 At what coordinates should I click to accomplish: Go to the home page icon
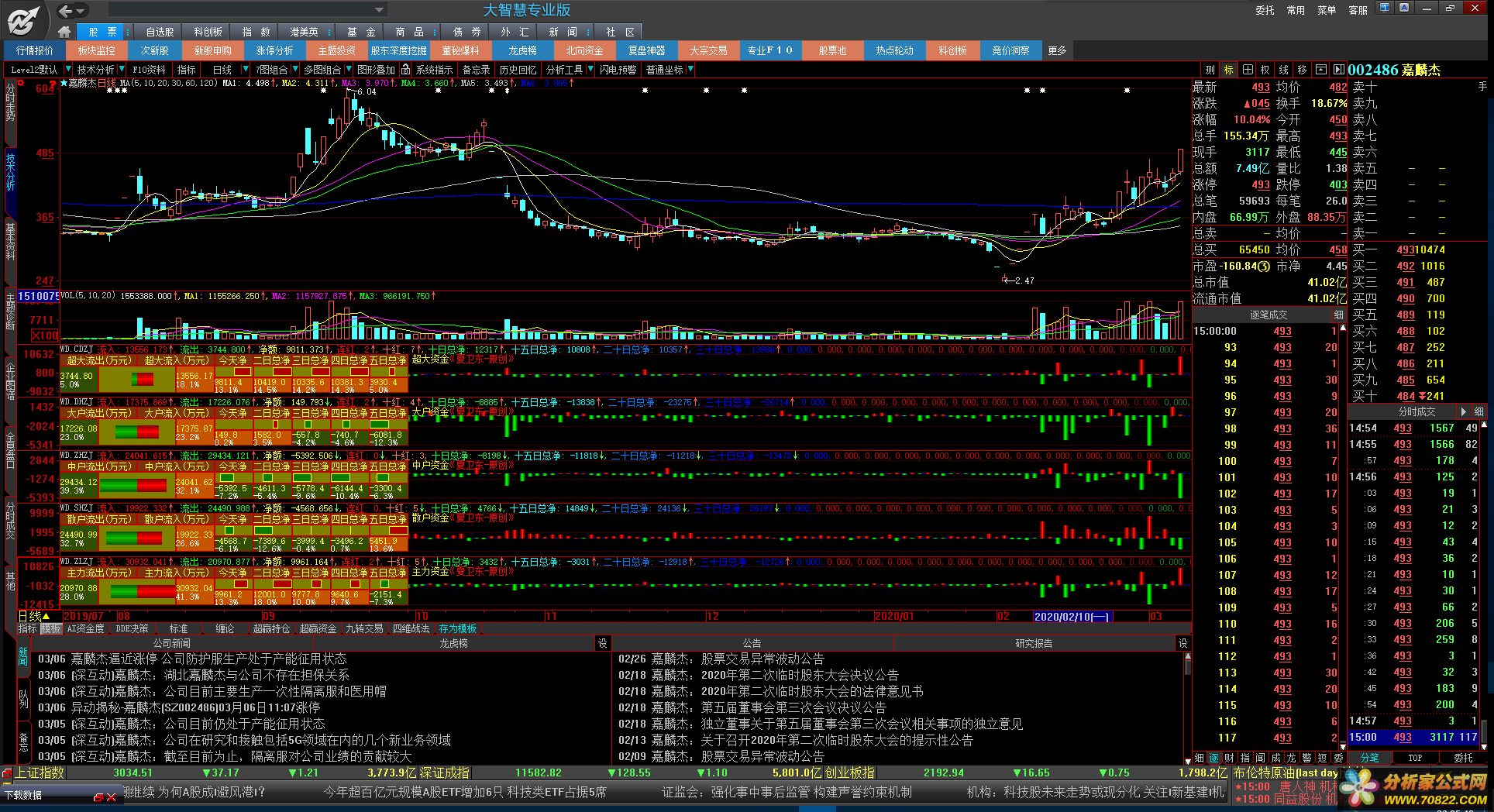(64, 31)
